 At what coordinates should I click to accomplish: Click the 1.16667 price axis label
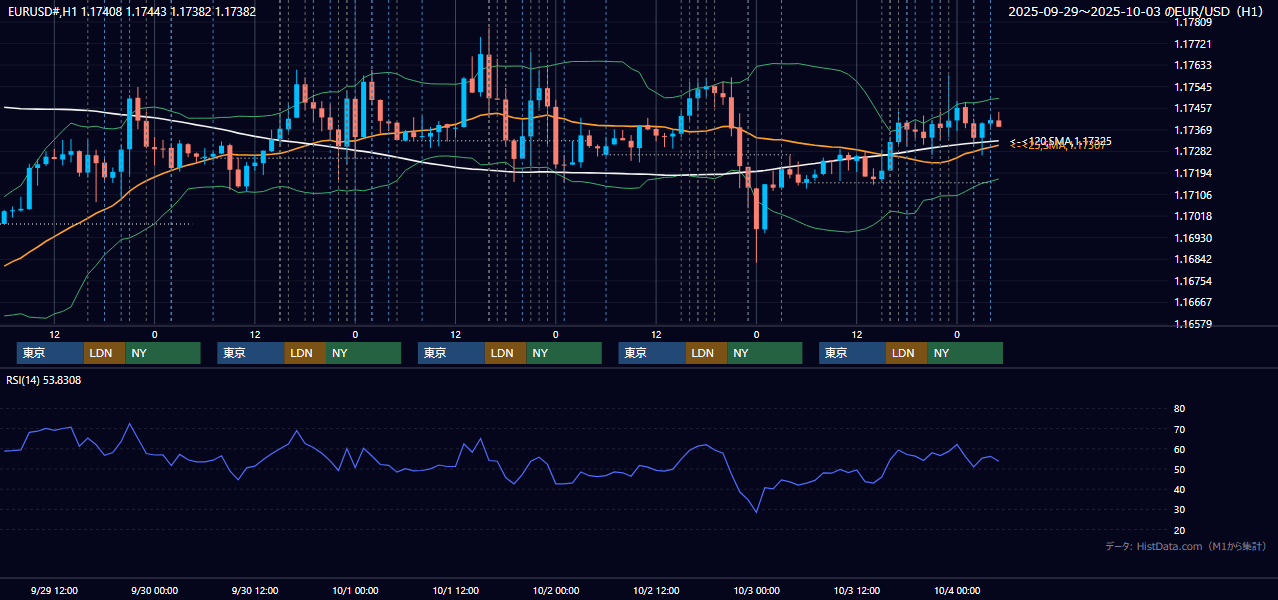(x=1192, y=302)
